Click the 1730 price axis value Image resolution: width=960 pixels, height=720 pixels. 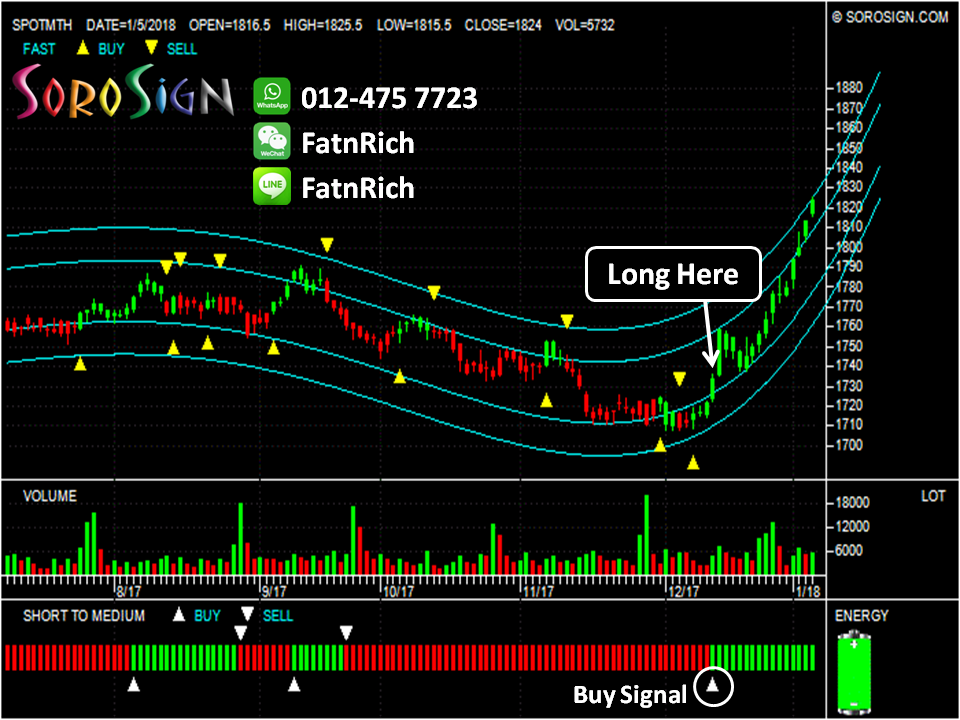tap(849, 386)
